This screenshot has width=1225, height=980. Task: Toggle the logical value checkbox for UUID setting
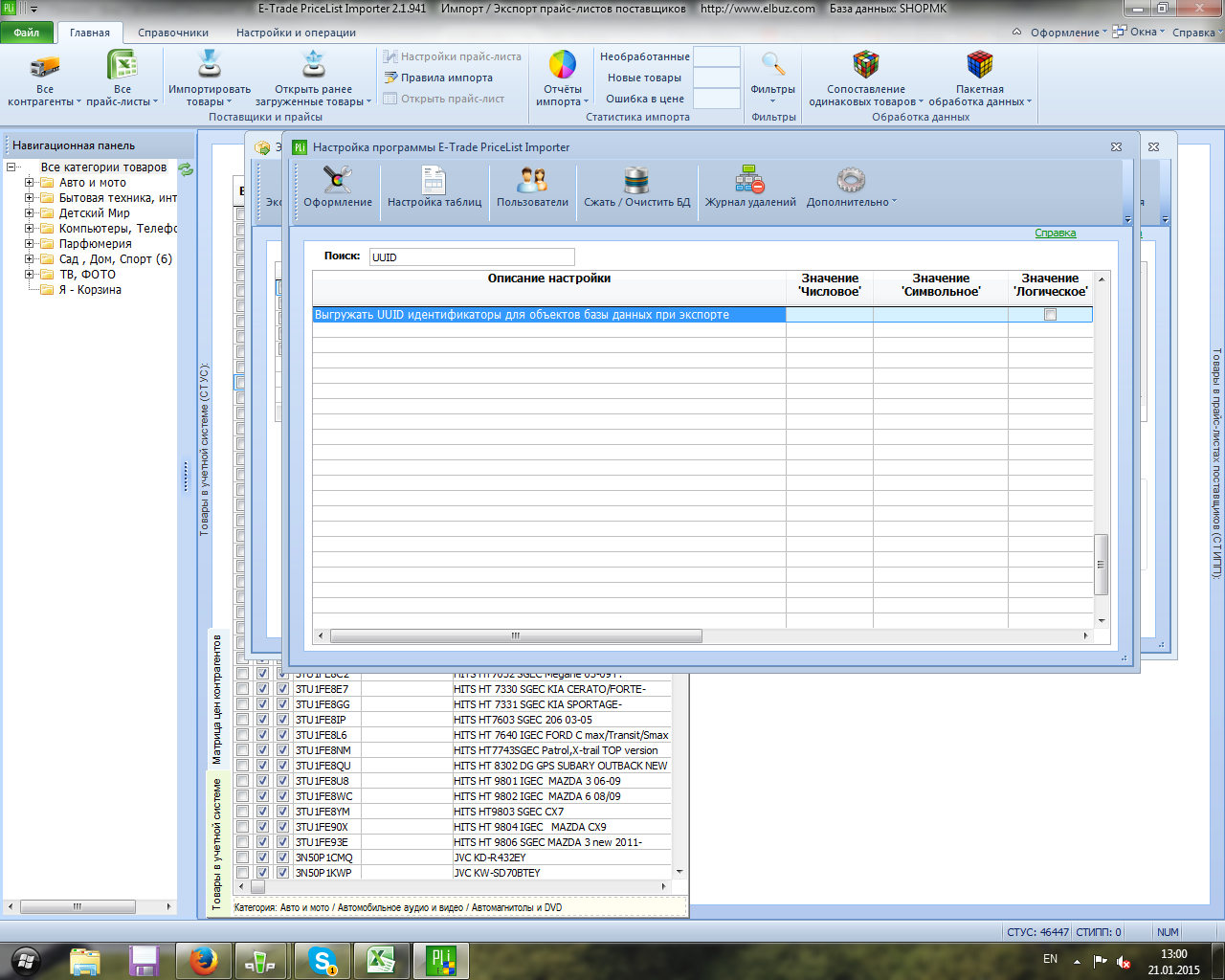[x=1050, y=315]
